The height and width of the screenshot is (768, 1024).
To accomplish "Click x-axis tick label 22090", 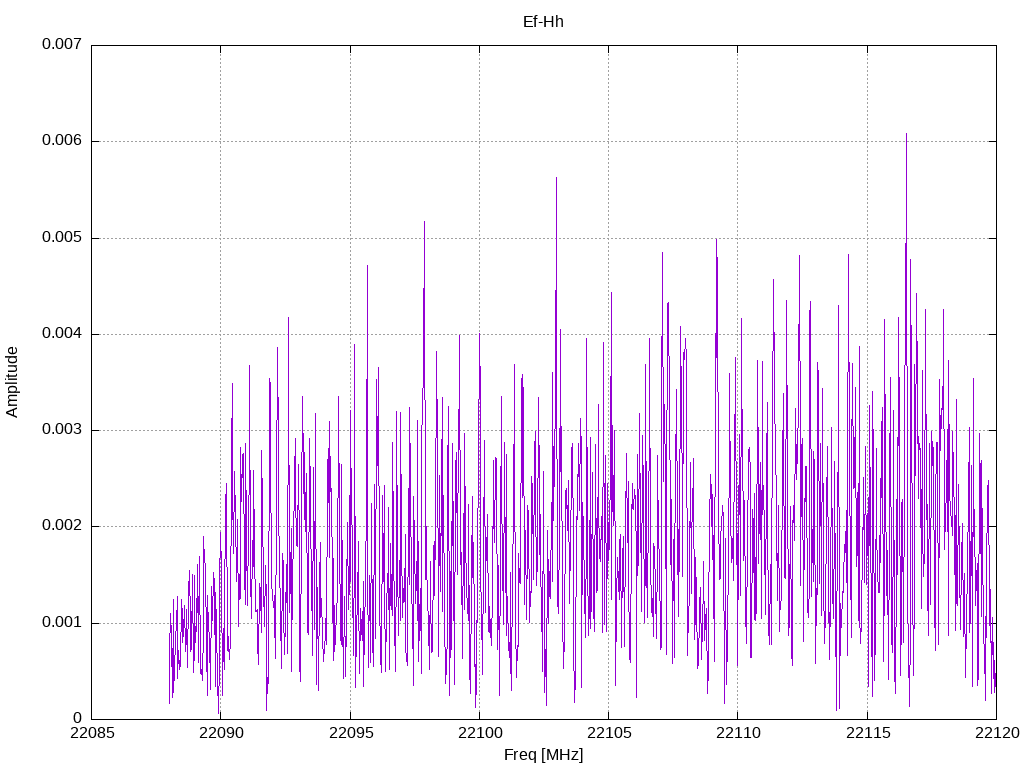I will pyautogui.click(x=221, y=733).
